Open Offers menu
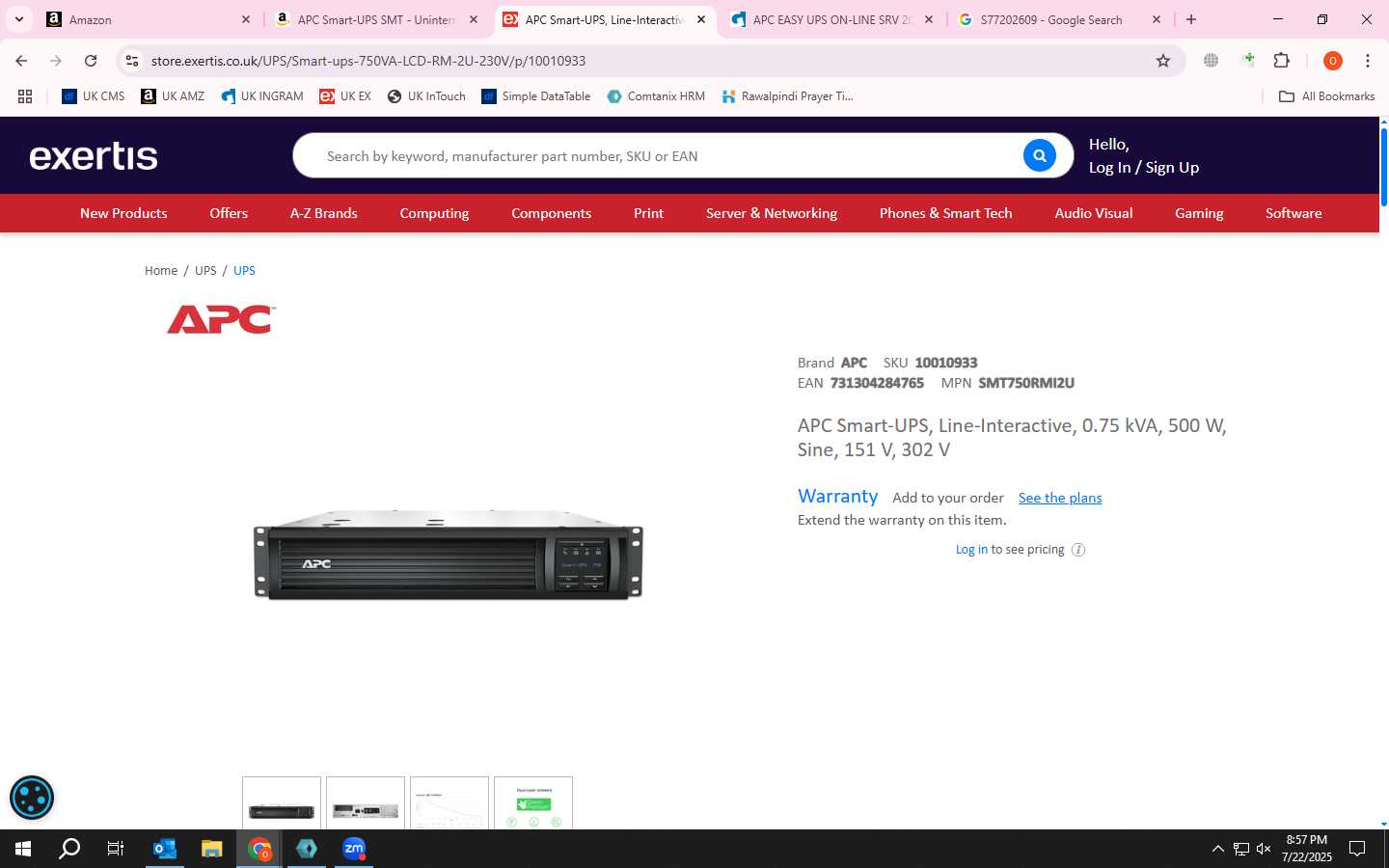The width and height of the screenshot is (1389, 868). 229,213
